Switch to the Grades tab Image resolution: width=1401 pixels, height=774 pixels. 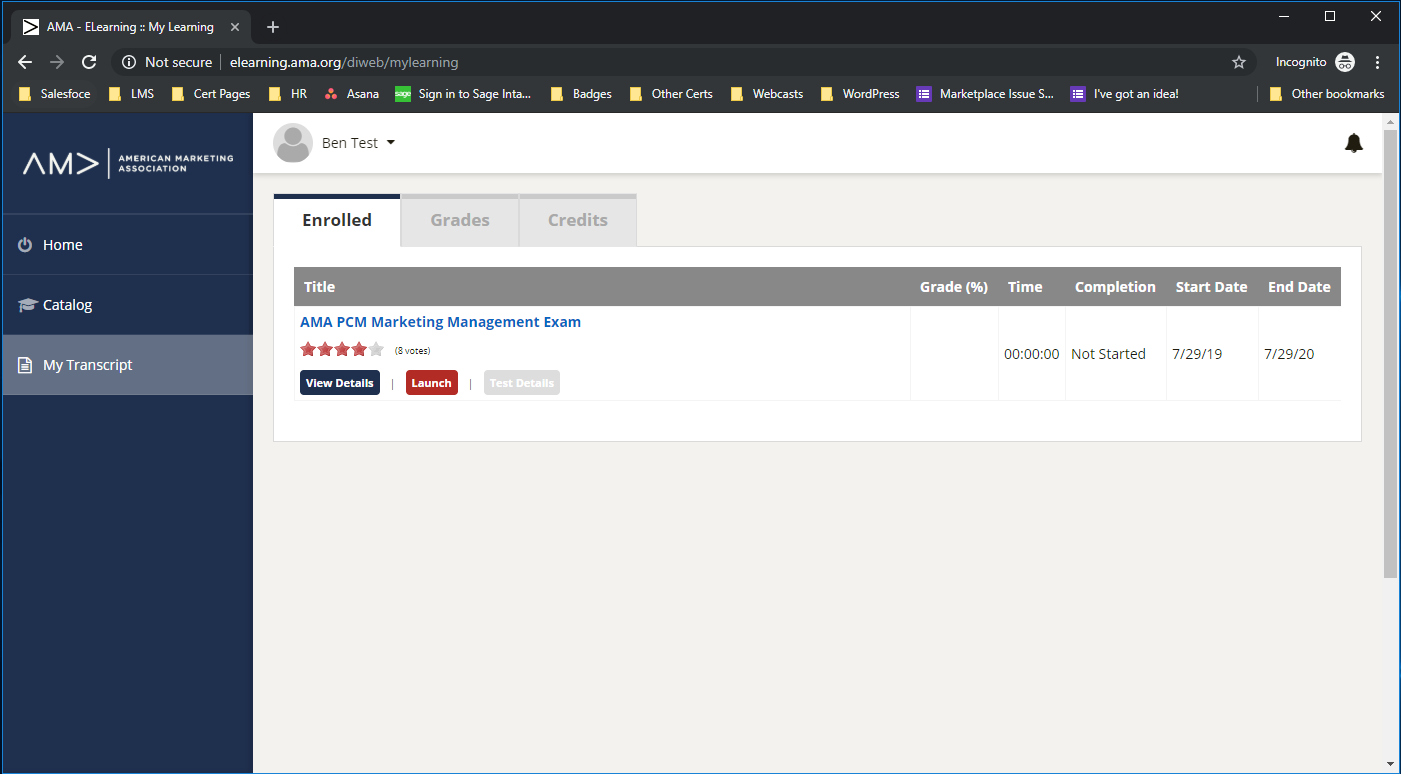[x=459, y=220]
